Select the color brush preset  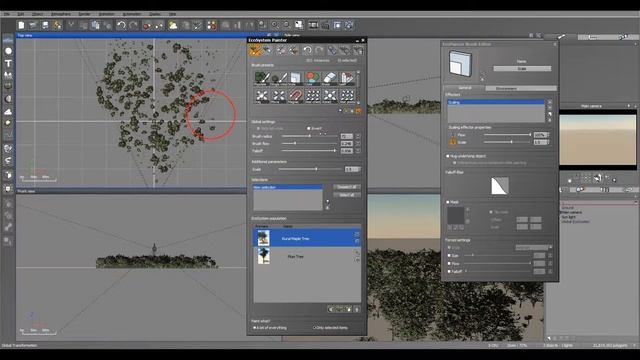(313, 78)
